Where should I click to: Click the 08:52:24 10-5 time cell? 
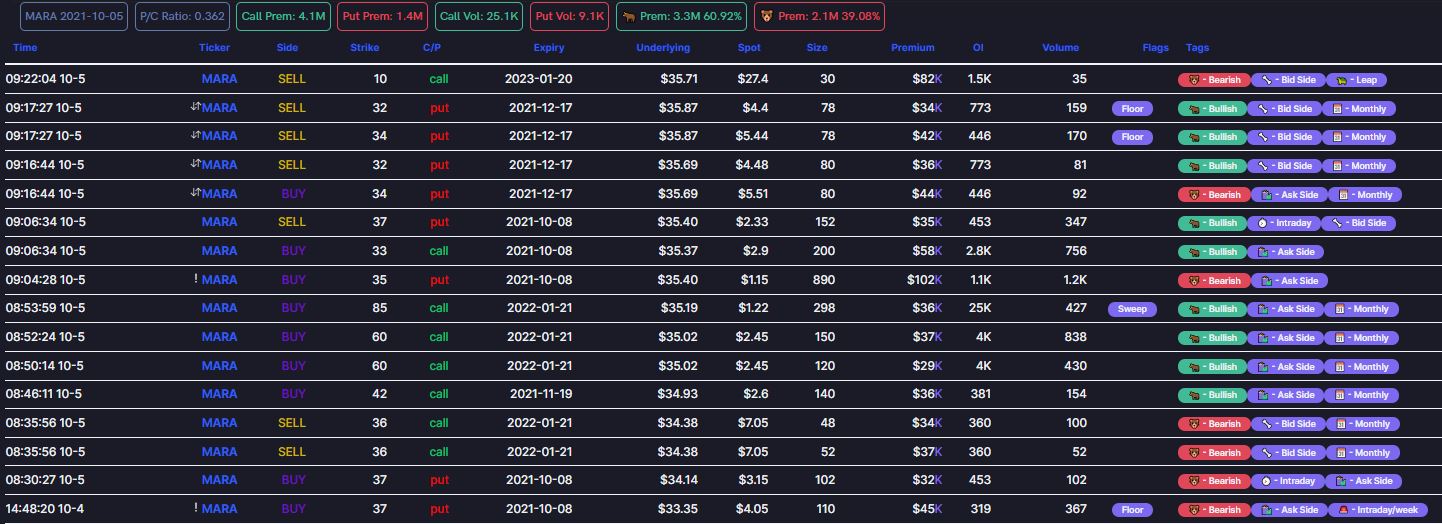(x=45, y=337)
